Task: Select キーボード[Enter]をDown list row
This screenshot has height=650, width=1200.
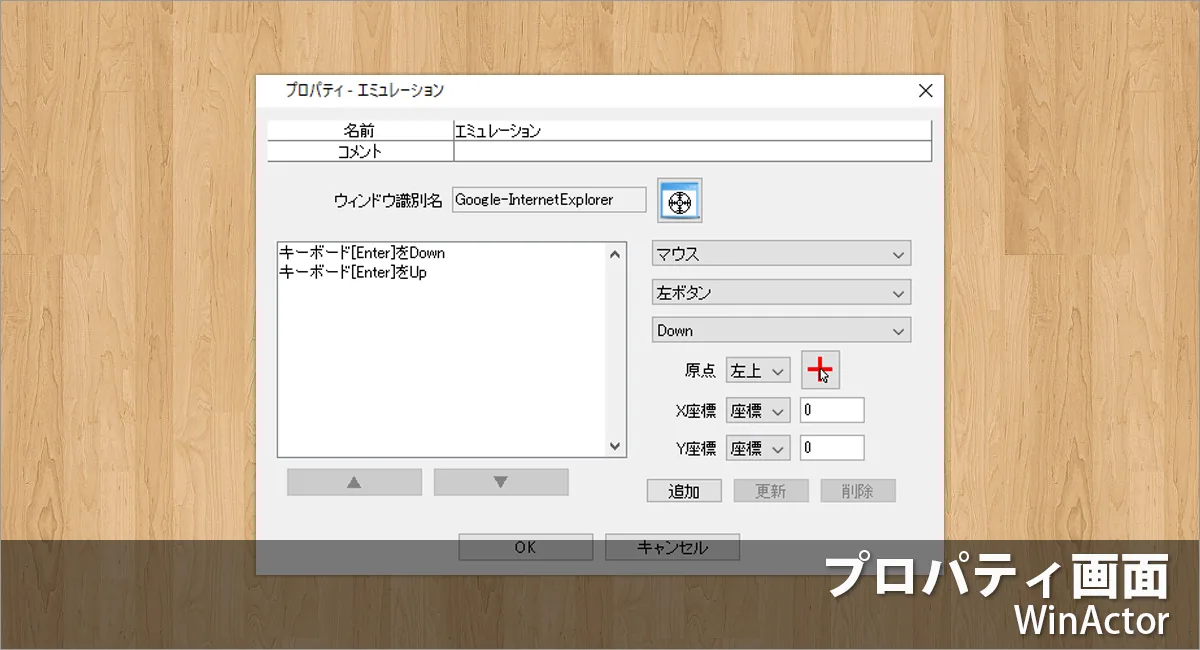Action: (x=442, y=254)
